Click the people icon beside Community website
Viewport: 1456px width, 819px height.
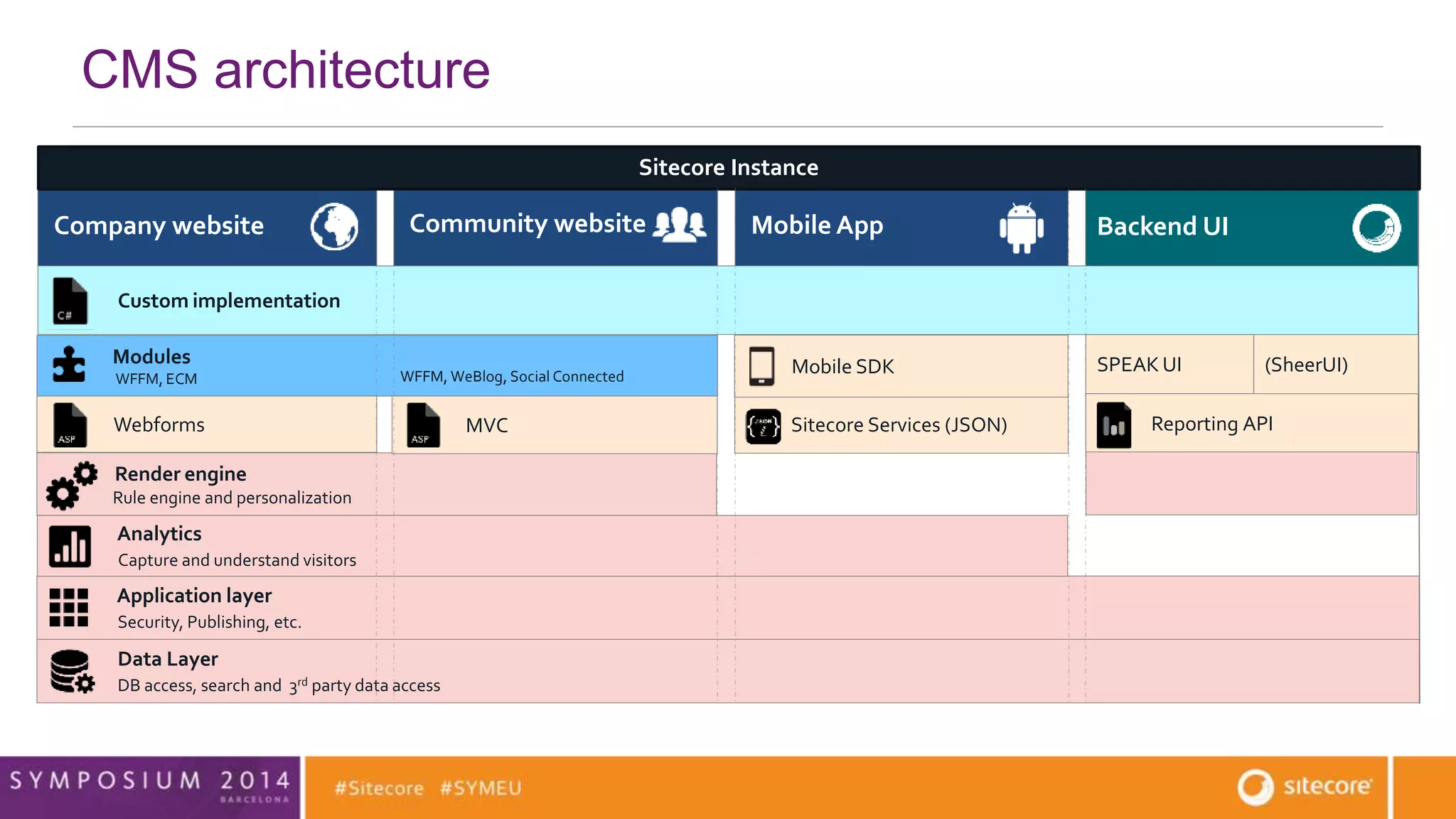(x=680, y=225)
